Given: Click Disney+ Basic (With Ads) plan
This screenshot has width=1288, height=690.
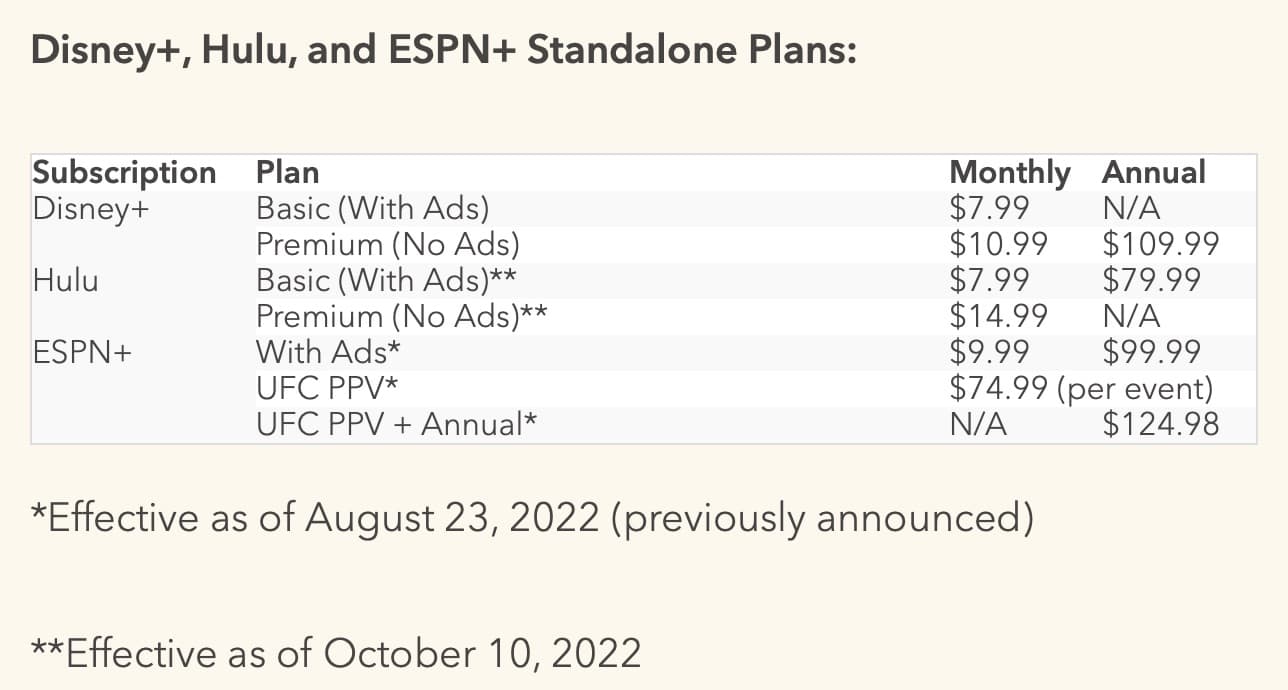Looking at the screenshot, I should [x=373, y=208].
